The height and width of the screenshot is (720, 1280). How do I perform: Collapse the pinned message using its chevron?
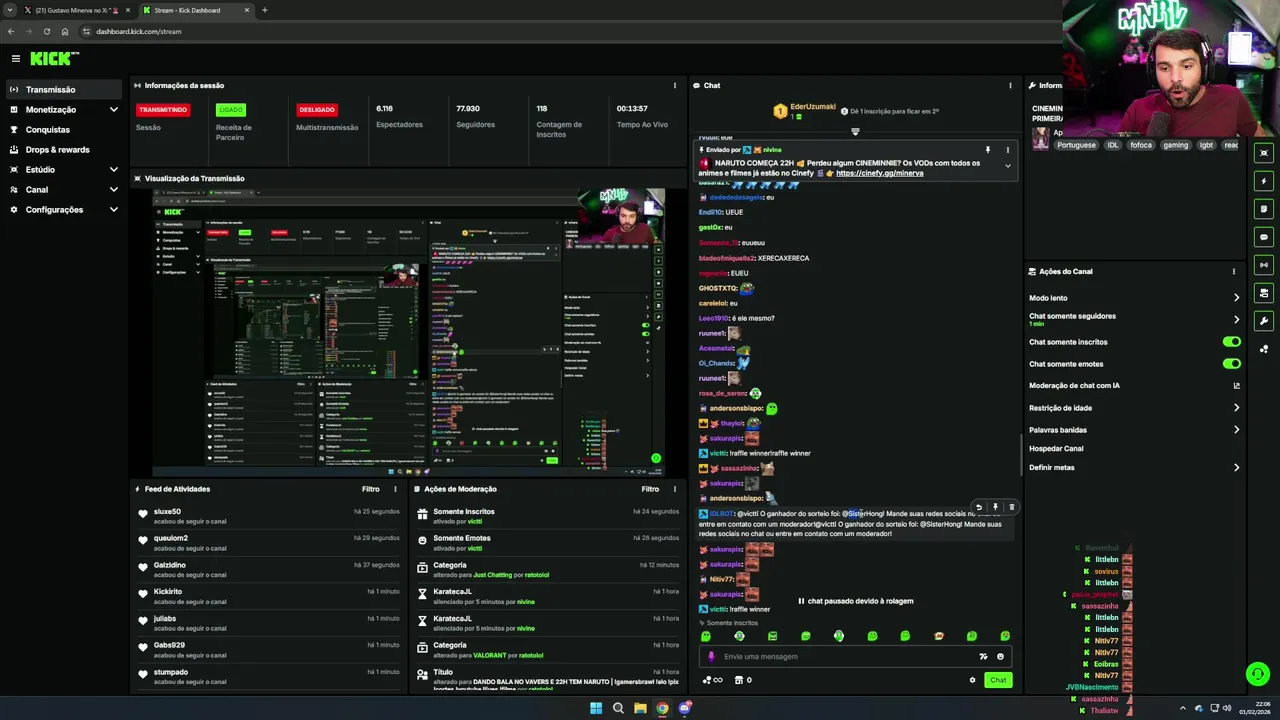[1007, 165]
